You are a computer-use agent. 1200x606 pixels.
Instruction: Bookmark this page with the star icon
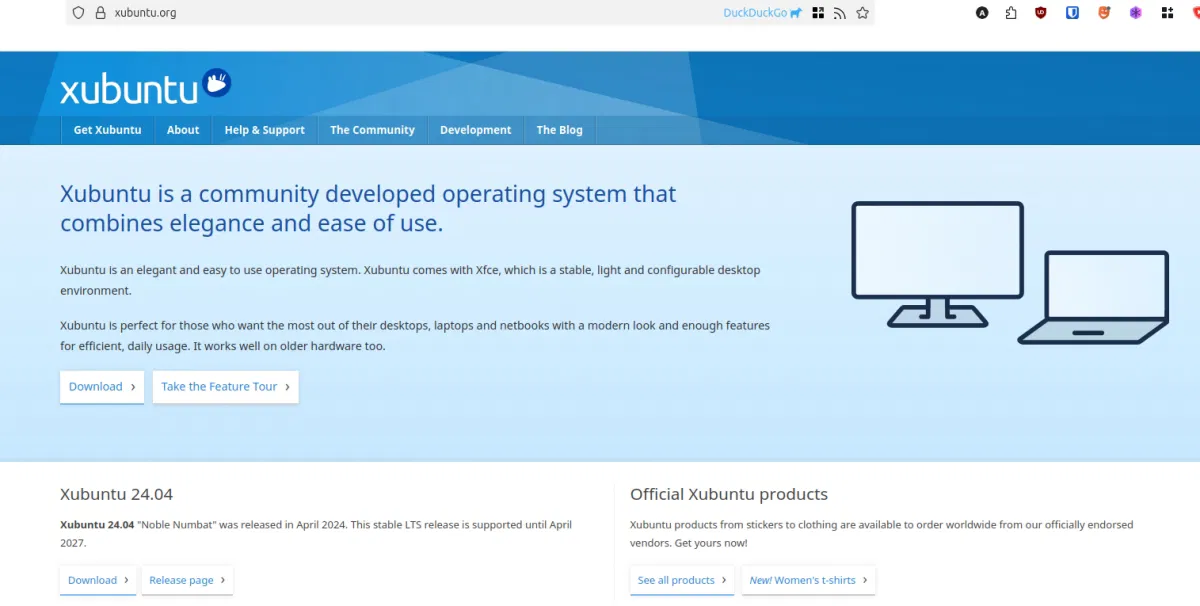tap(862, 13)
